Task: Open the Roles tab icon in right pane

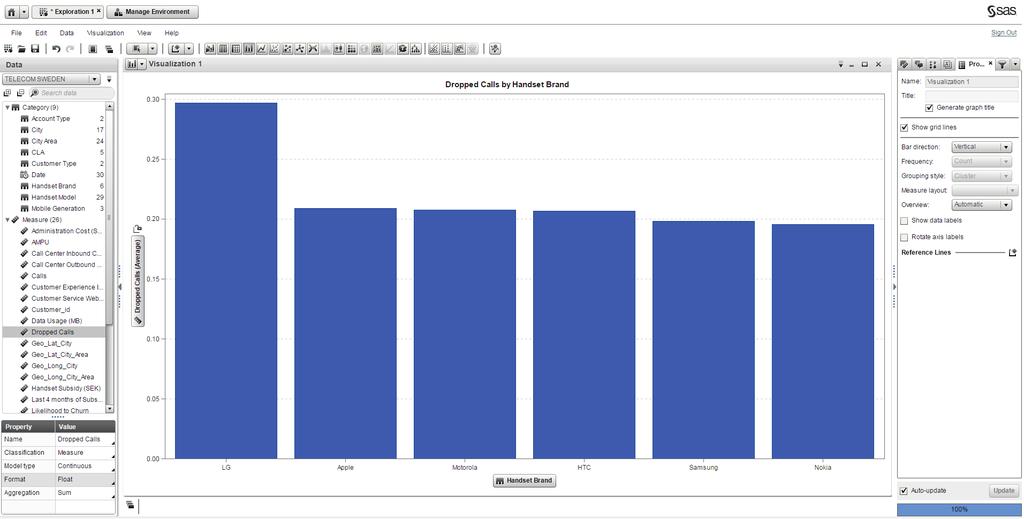Action: point(904,64)
